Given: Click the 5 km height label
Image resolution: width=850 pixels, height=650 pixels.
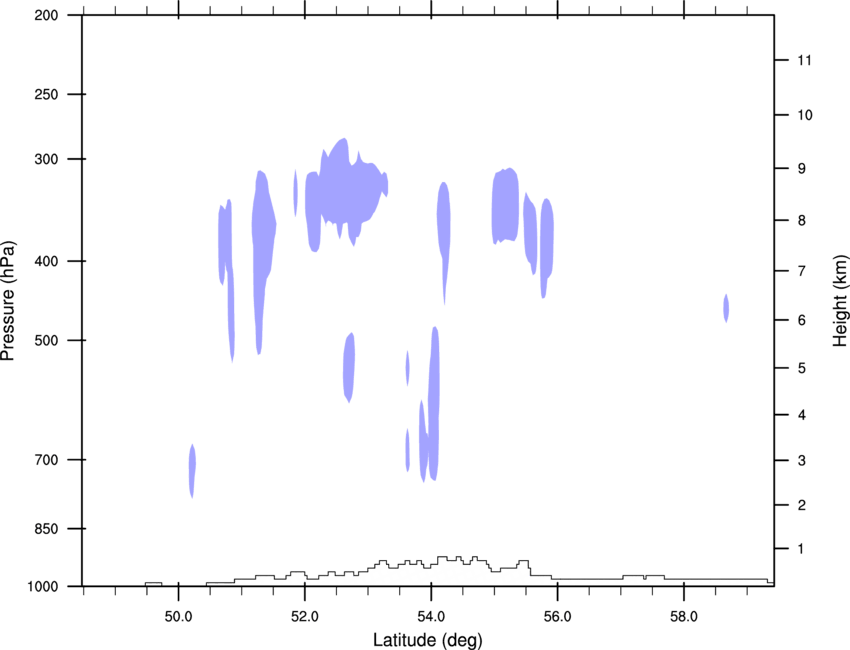Looking at the screenshot, I should click(802, 368).
